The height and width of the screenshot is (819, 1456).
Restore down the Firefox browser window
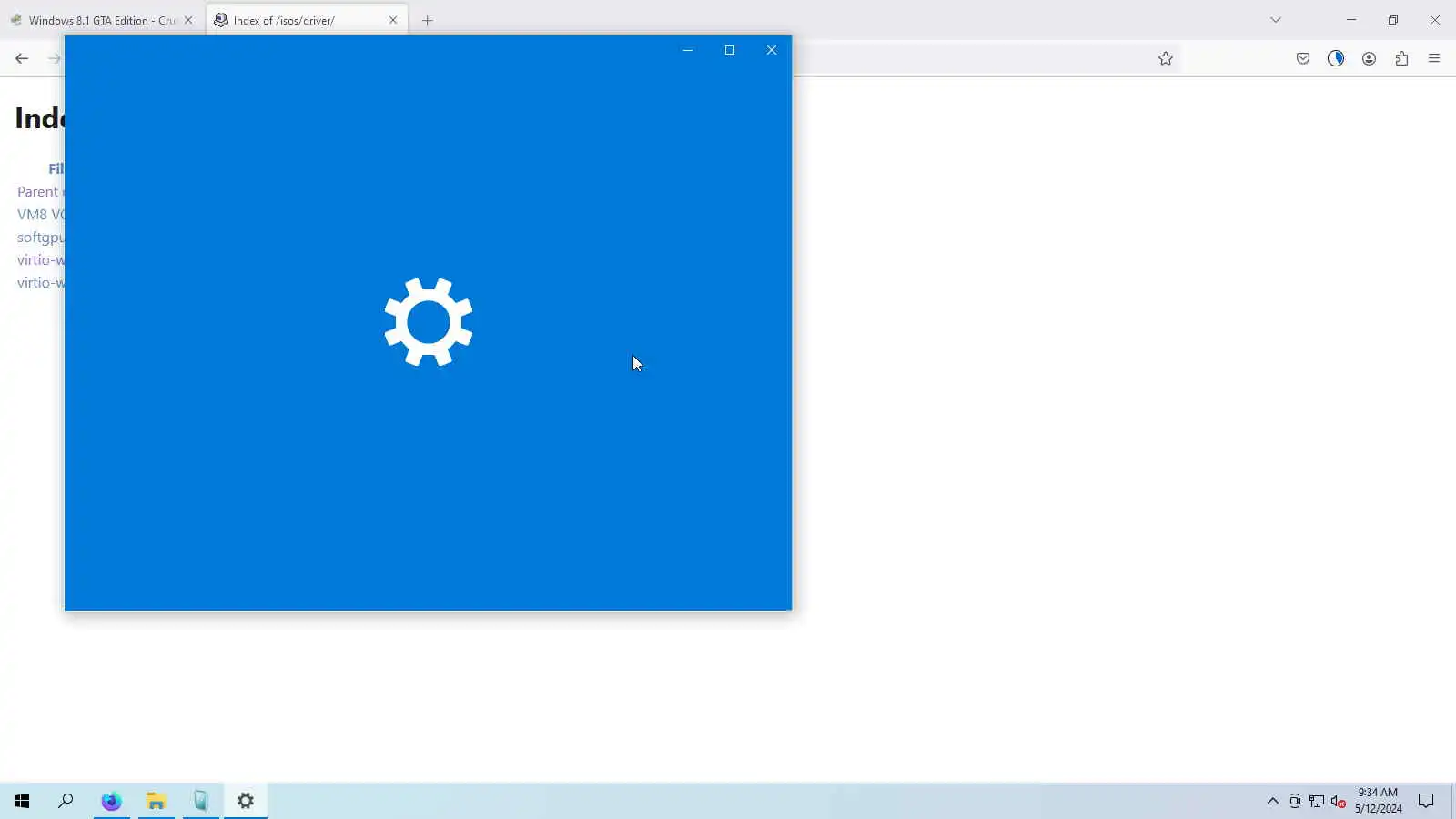coord(1393,20)
